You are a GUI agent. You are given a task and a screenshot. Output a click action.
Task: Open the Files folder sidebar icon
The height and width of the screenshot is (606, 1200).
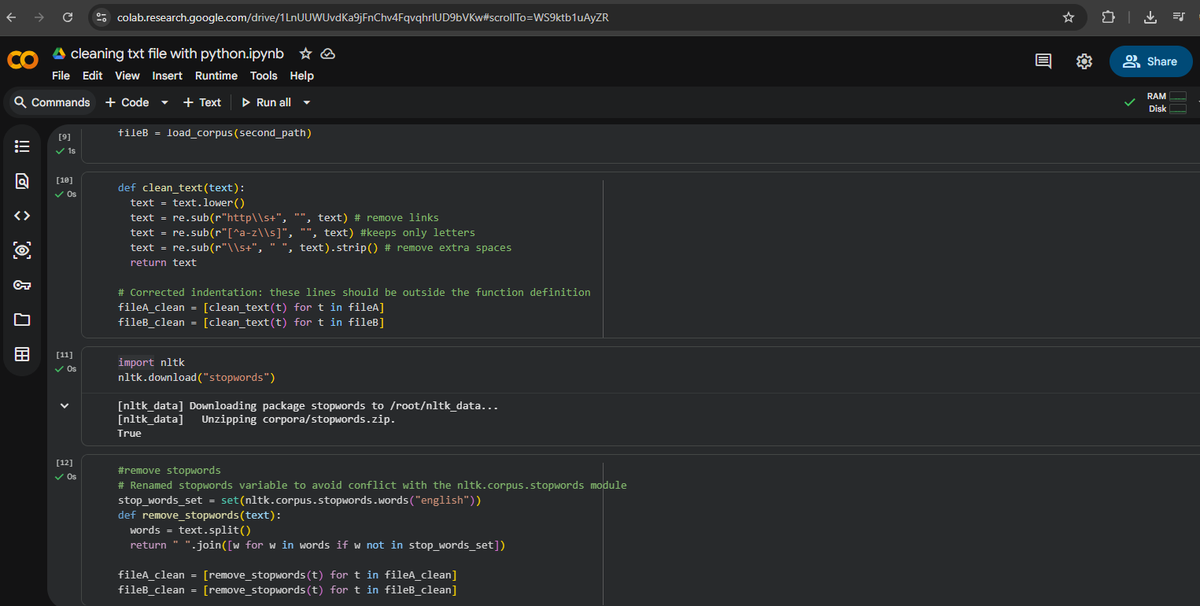point(22,320)
